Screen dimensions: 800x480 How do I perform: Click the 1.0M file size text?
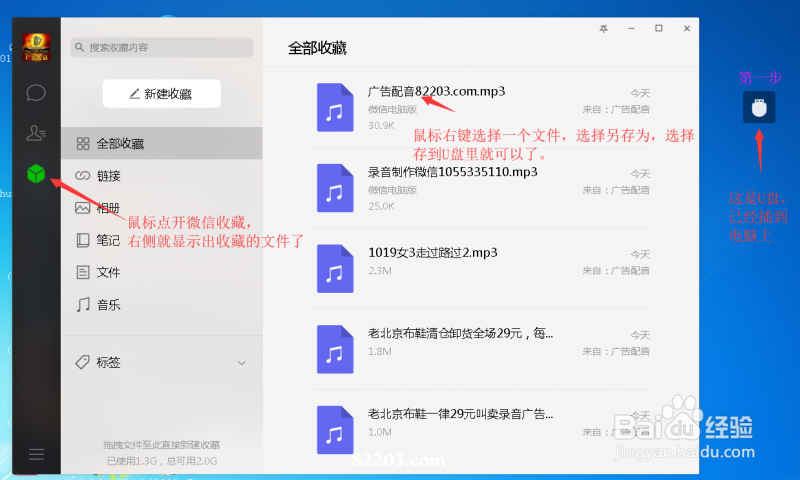click(380, 432)
